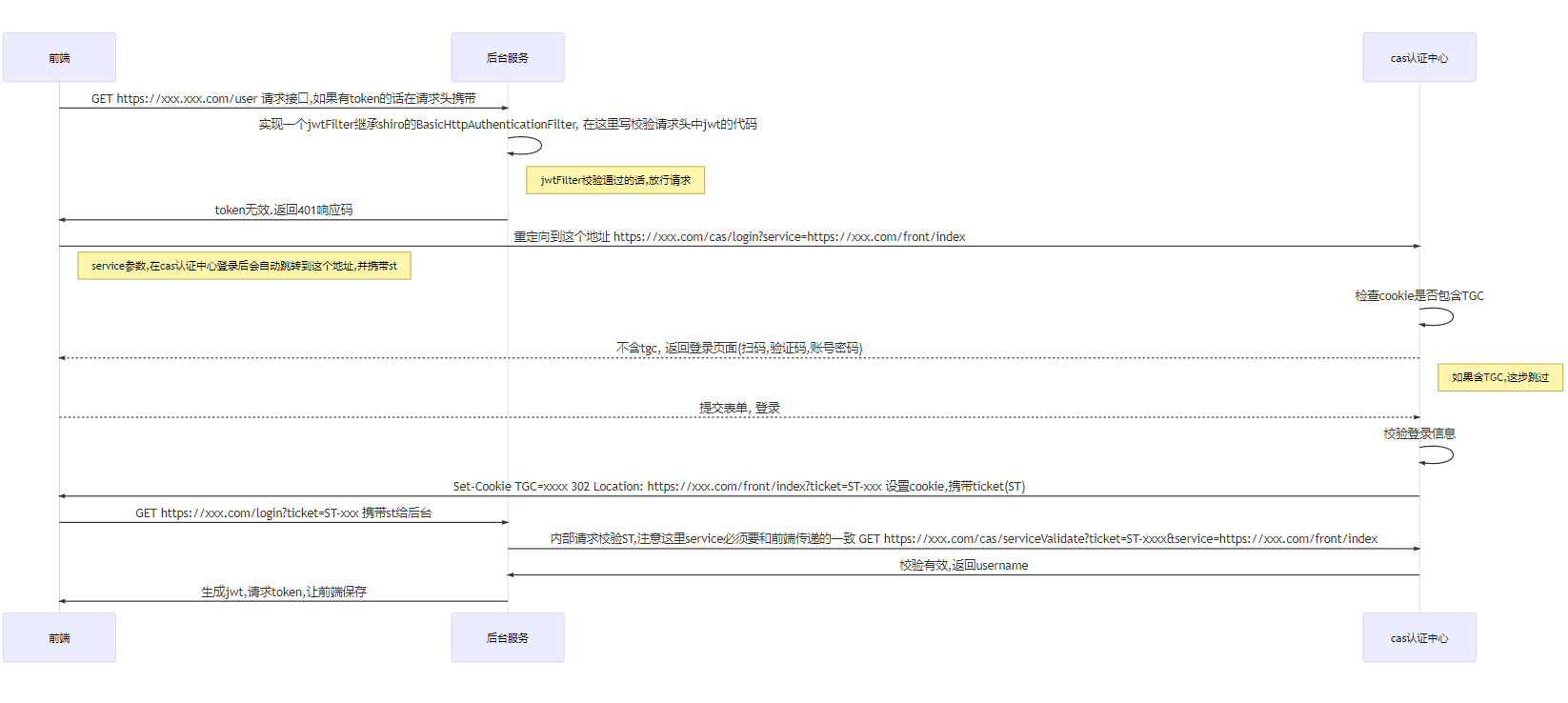Click the self-loop arrow under the jwtFilter message
Viewport: 1568px width, 703px height.
coord(525,146)
